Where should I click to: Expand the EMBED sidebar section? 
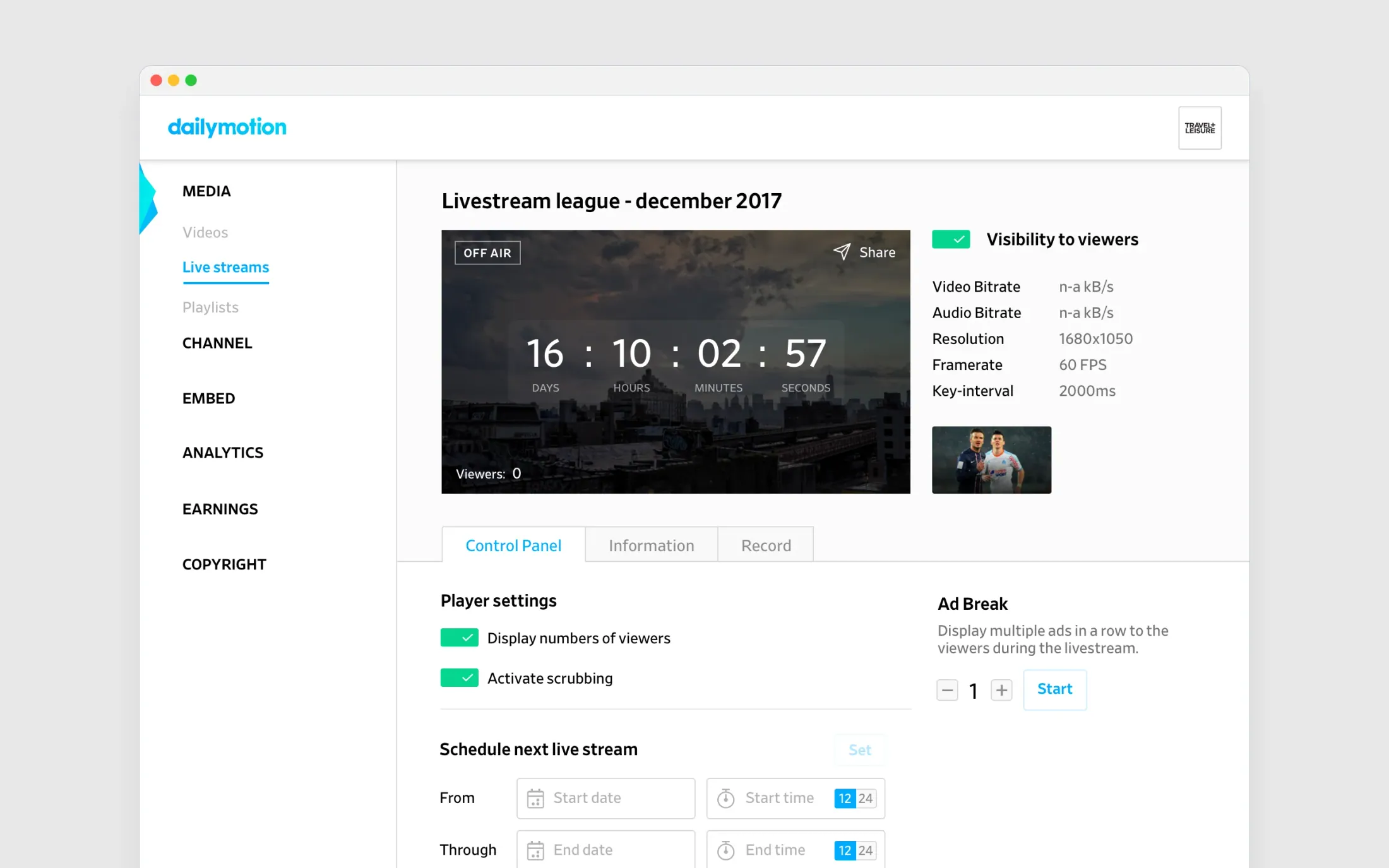[208, 399]
